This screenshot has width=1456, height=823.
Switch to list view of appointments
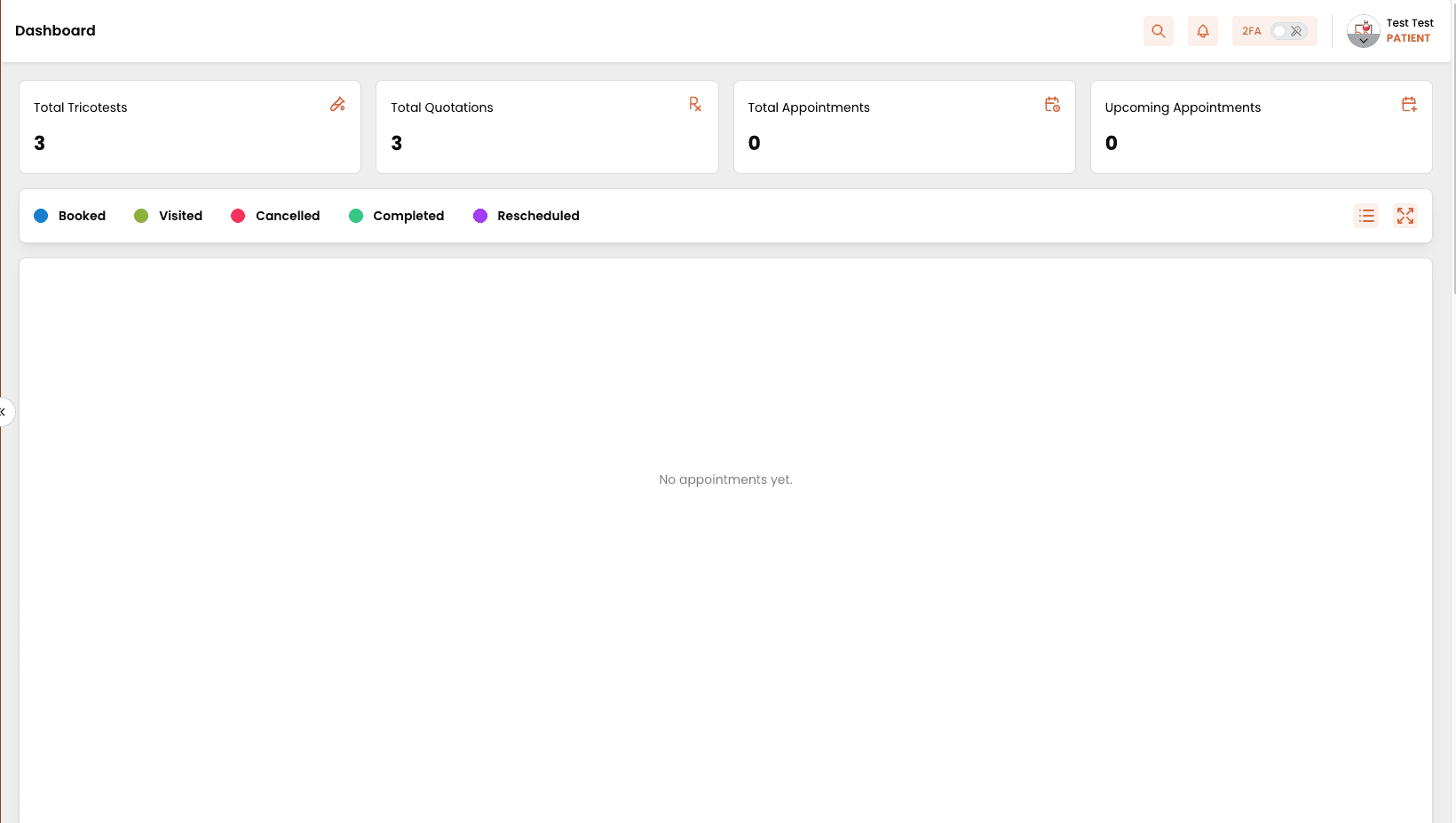click(x=1366, y=216)
